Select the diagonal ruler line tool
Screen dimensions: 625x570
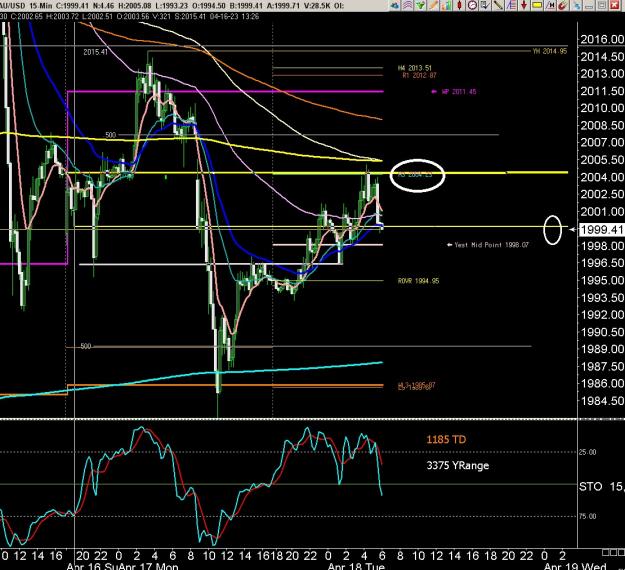click(498, 6)
